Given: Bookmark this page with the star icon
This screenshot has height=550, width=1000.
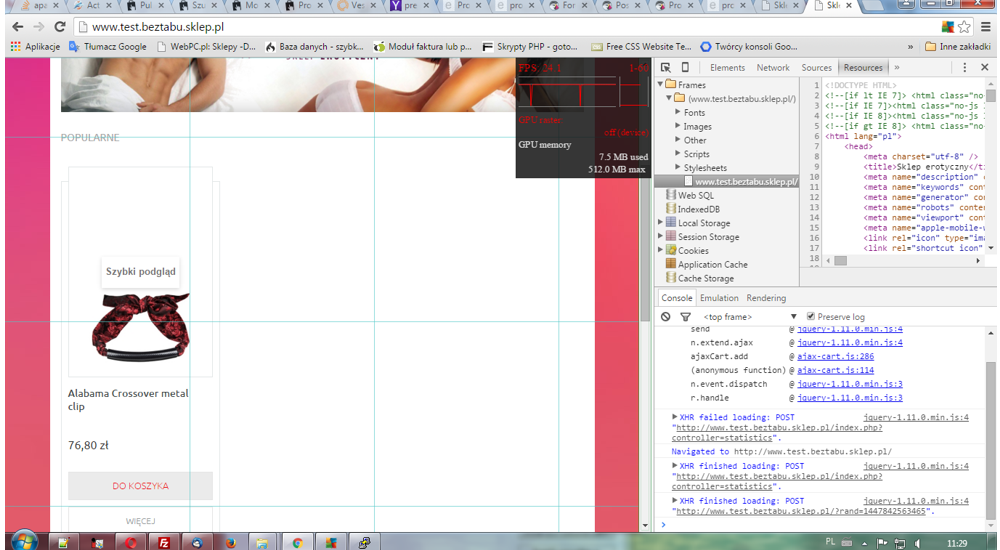Looking at the screenshot, I should (x=964, y=27).
